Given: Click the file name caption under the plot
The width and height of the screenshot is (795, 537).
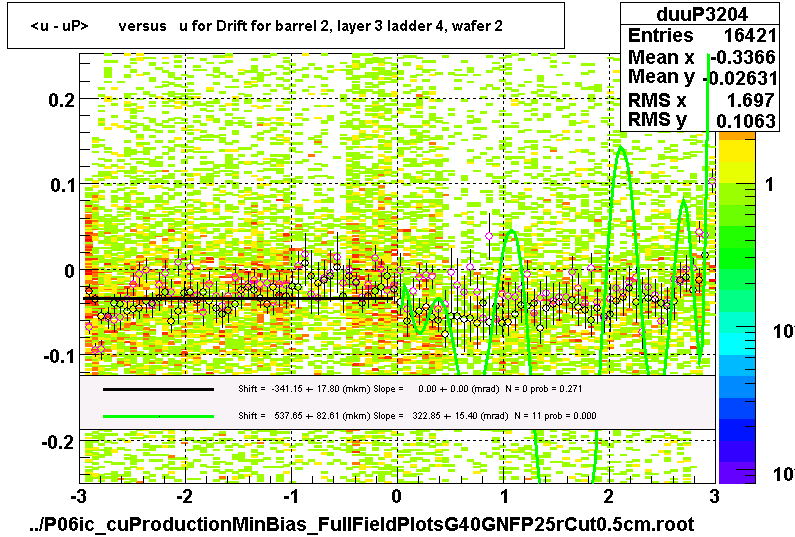Looking at the screenshot, I should pos(362,524).
